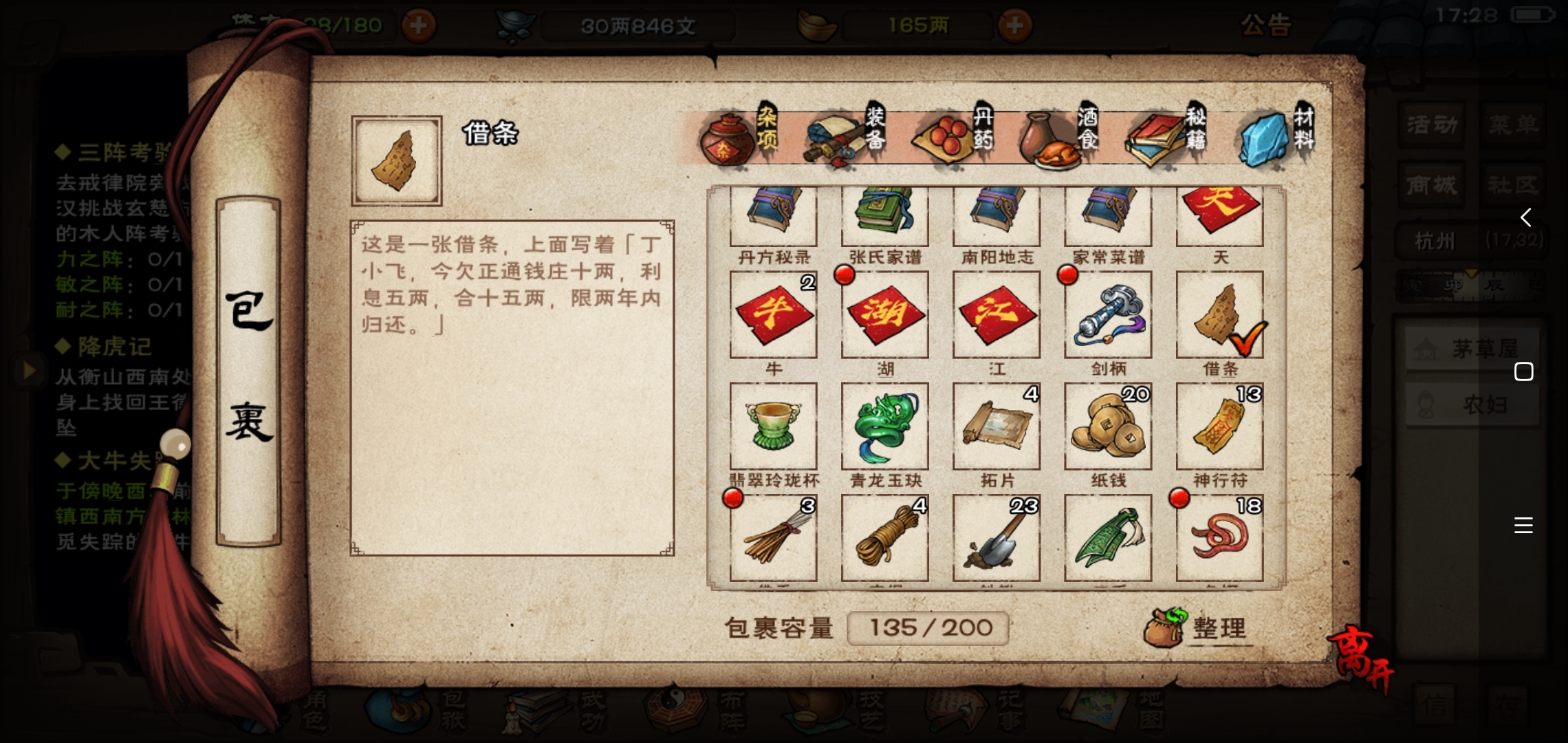Select the red 湖 character tile
Image resolution: width=1568 pixels, height=743 pixels.
click(884, 315)
